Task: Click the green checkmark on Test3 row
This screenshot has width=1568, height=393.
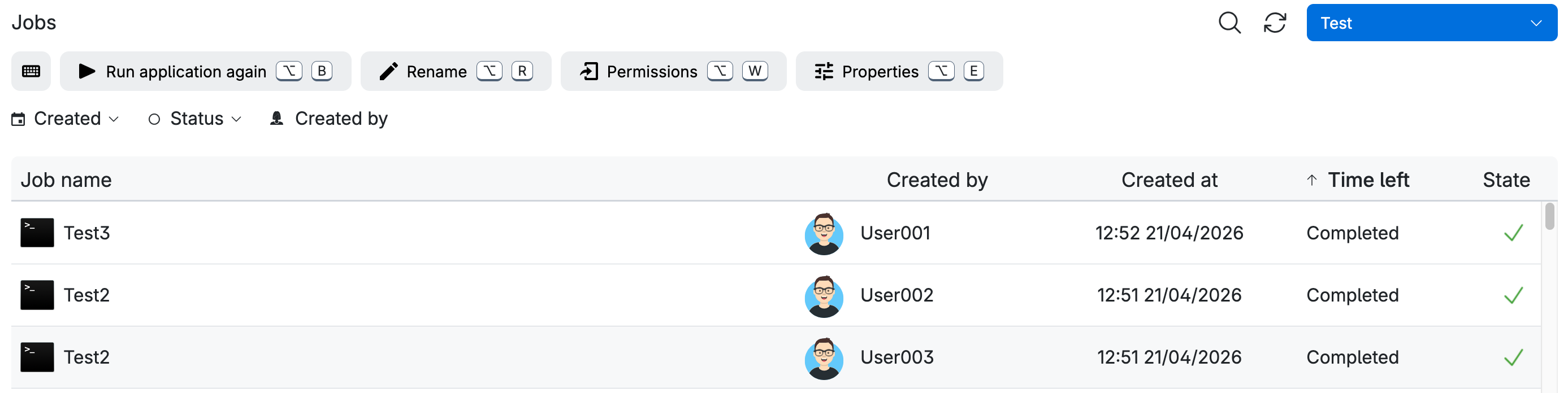Action: pyautogui.click(x=1513, y=233)
